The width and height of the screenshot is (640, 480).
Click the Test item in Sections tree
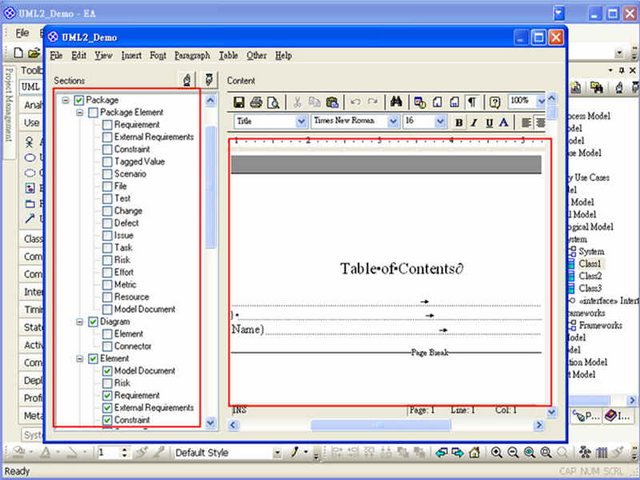pos(122,198)
